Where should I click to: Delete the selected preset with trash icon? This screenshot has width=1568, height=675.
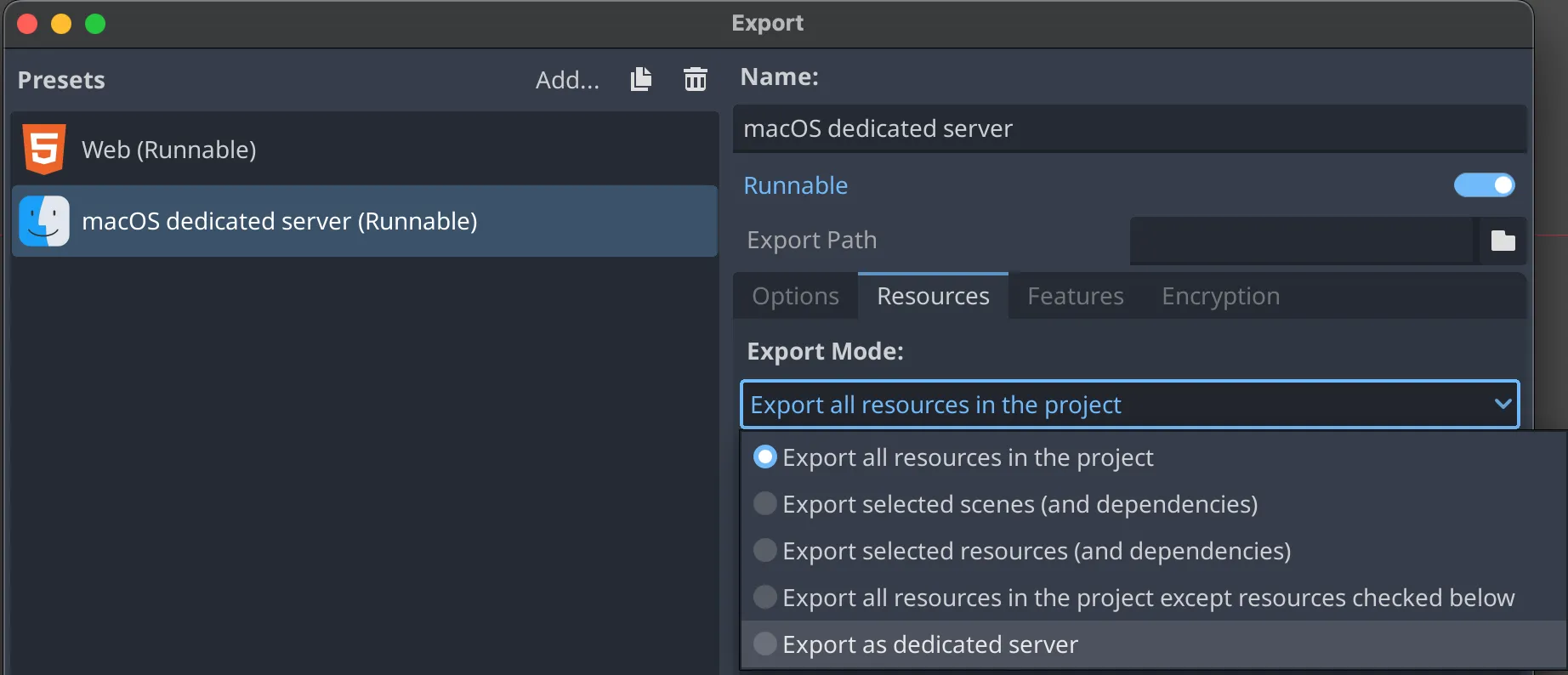[x=696, y=79]
